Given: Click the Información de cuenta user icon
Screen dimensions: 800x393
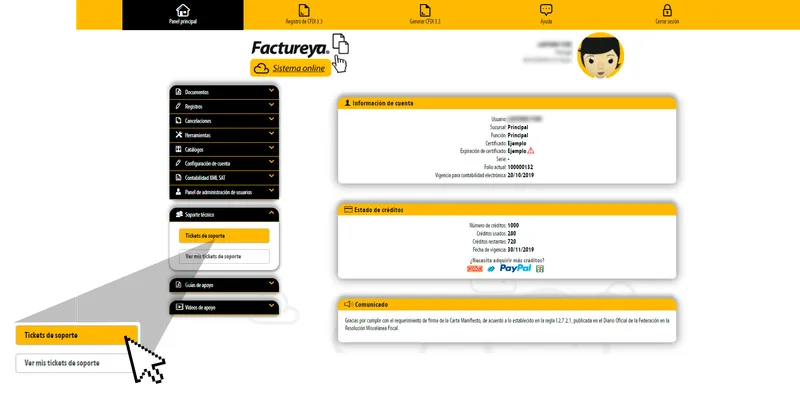Looking at the screenshot, I should tap(347, 103).
